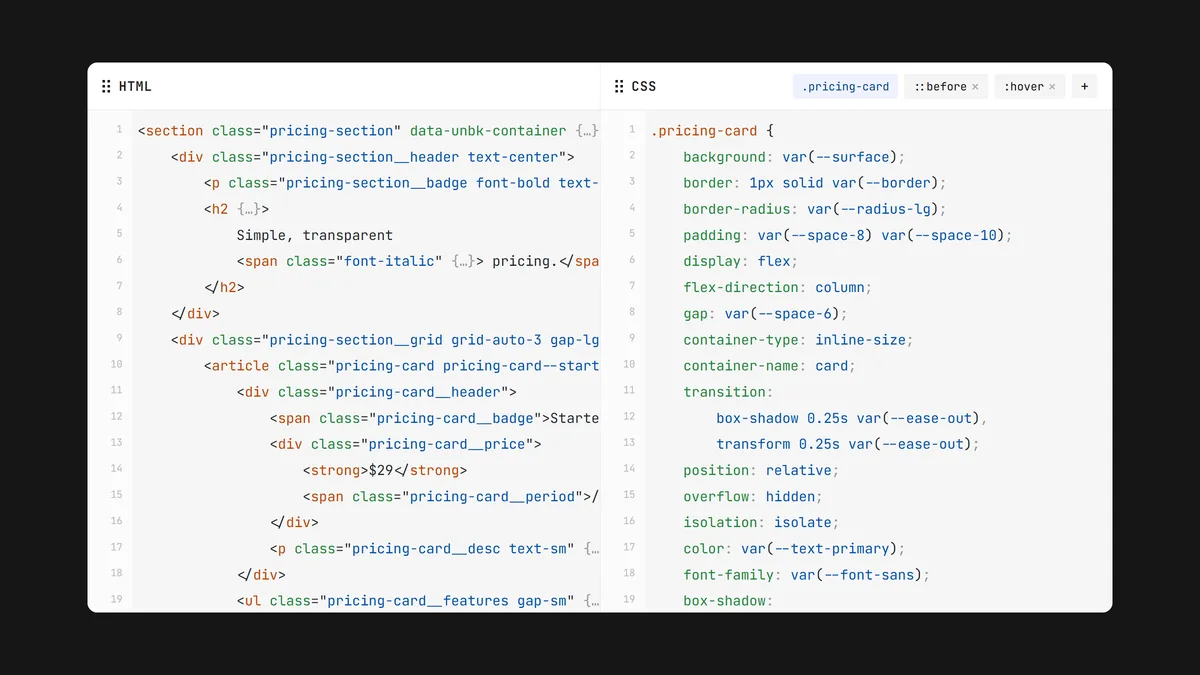Click the "isolate" isolation value
Image resolution: width=1200 pixels, height=675 pixels.
(803, 522)
